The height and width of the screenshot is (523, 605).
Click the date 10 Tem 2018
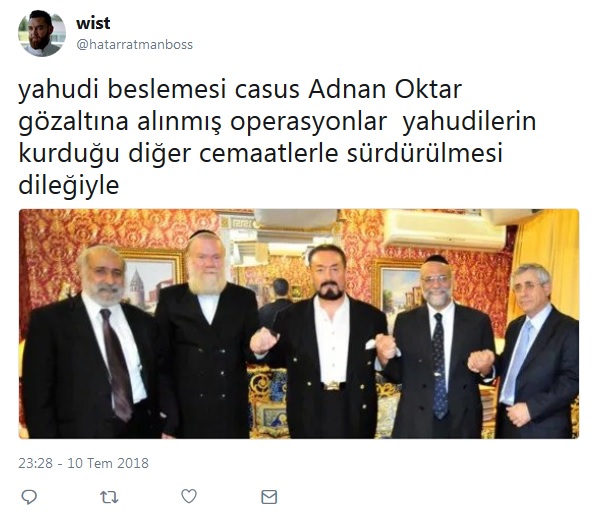point(108,463)
